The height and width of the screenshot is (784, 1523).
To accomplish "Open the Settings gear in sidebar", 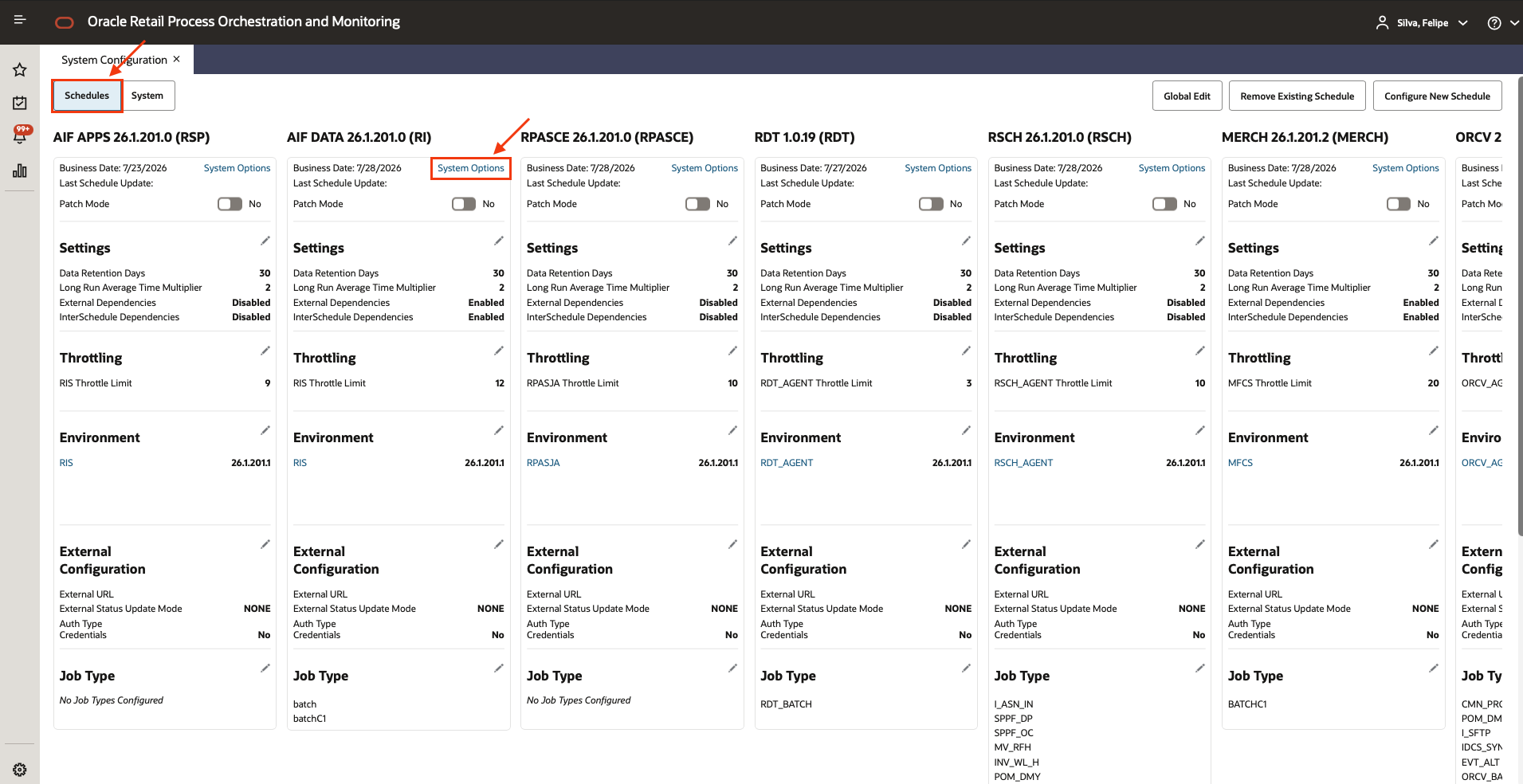I will (20, 770).
